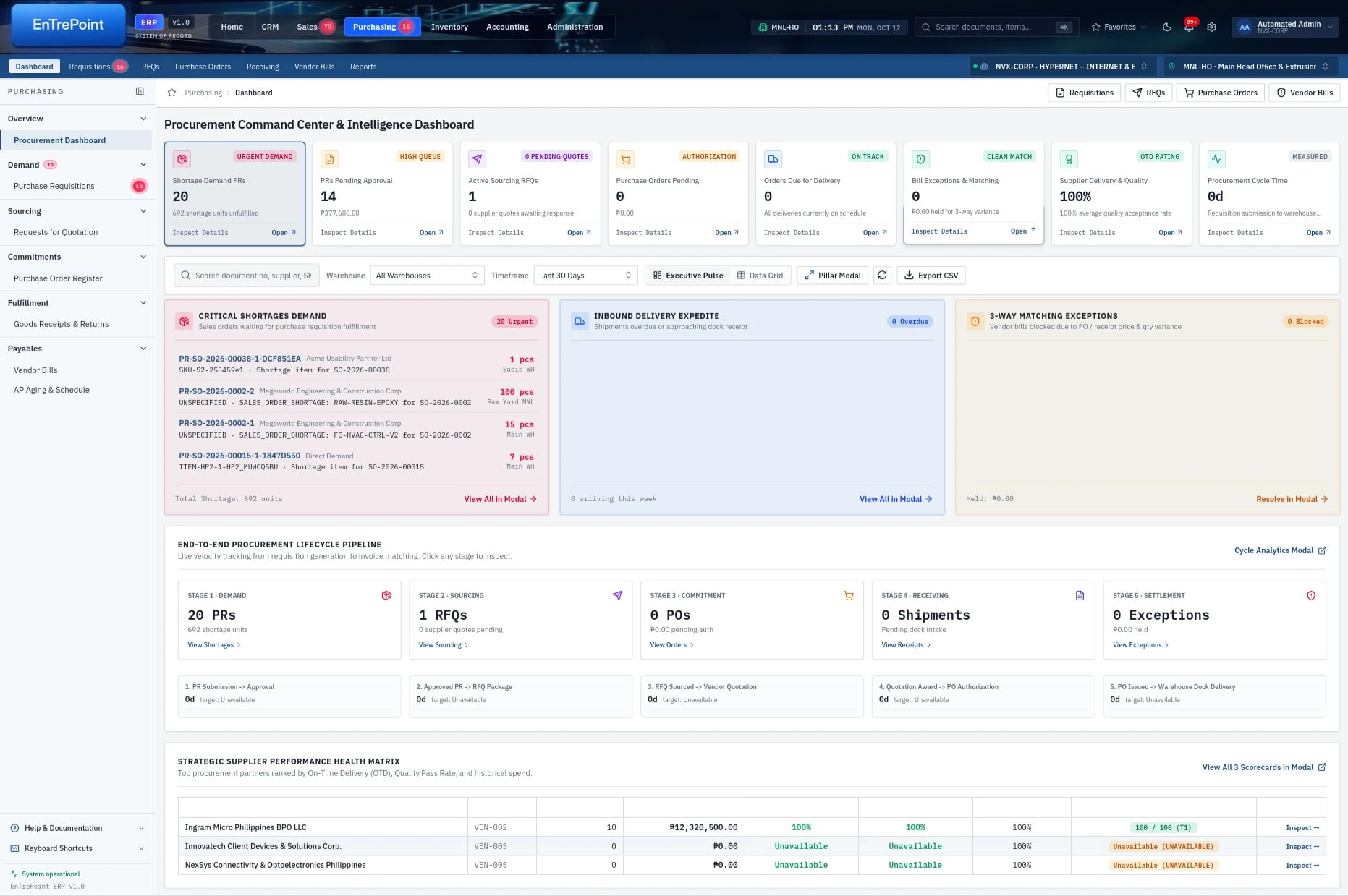Click the Supplier Delivery & Quality award icon
This screenshot has height=896, width=1348.
[1069, 158]
